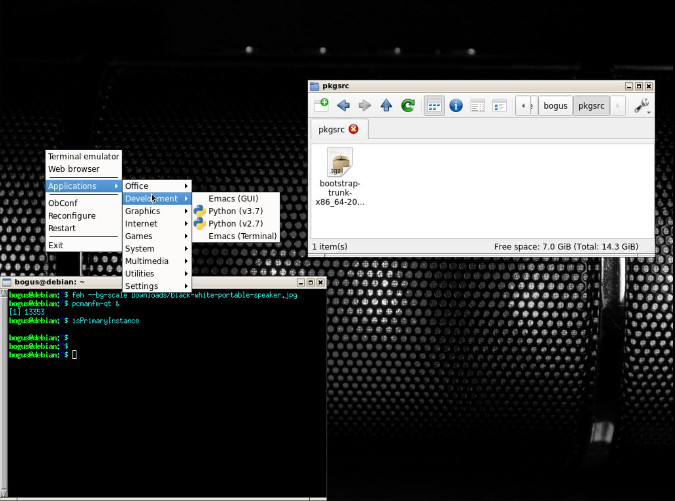Expand the Development submenu
The height and width of the screenshot is (501, 675).
click(x=157, y=198)
